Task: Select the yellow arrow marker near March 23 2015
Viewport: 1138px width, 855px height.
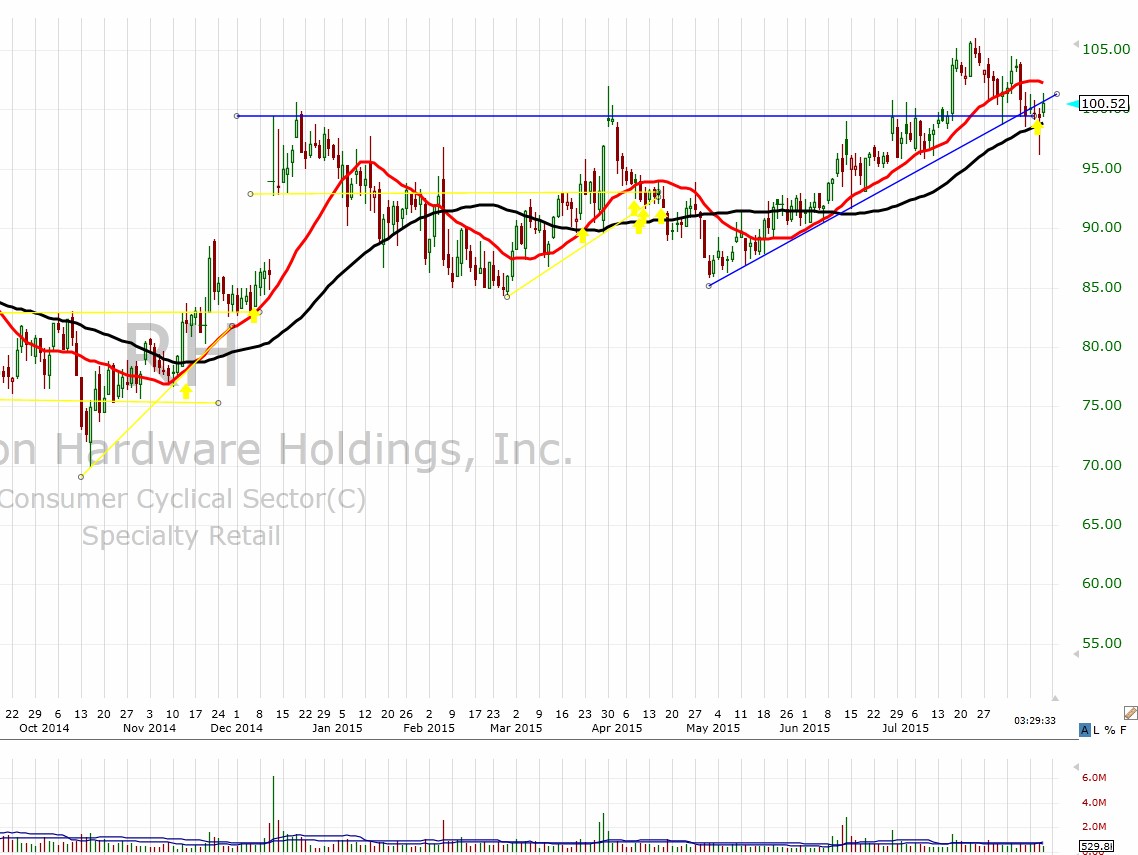Action: (582, 235)
